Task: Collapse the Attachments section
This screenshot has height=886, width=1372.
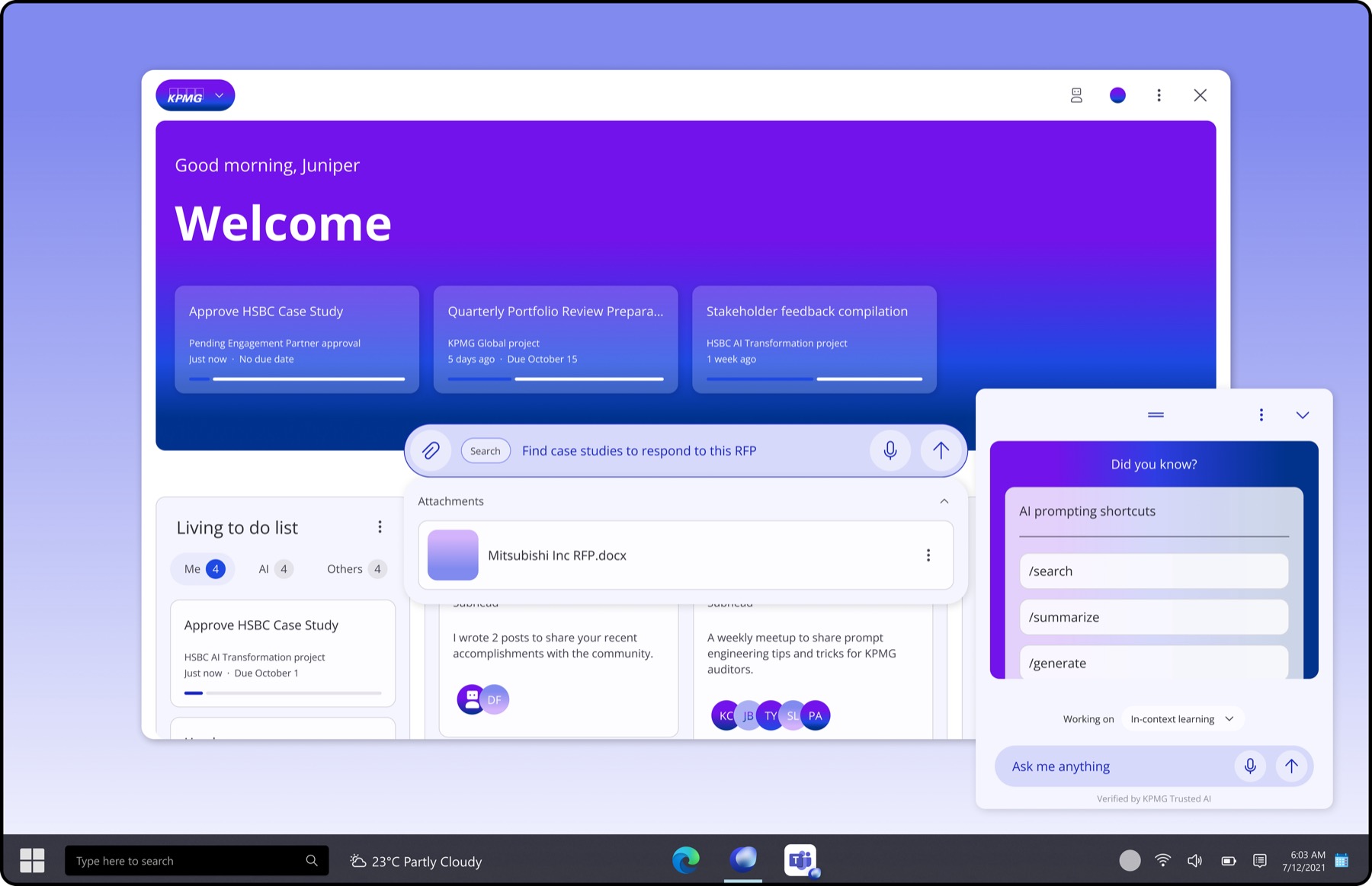Action: click(944, 501)
